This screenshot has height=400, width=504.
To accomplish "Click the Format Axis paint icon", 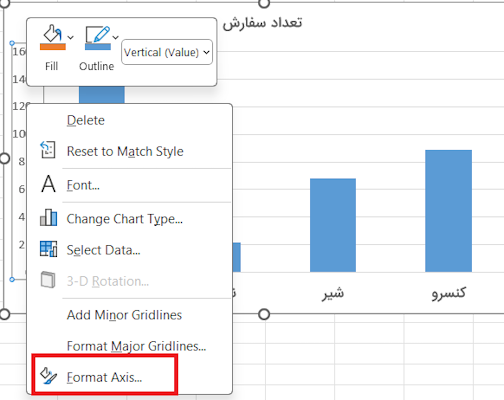I will (49, 376).
